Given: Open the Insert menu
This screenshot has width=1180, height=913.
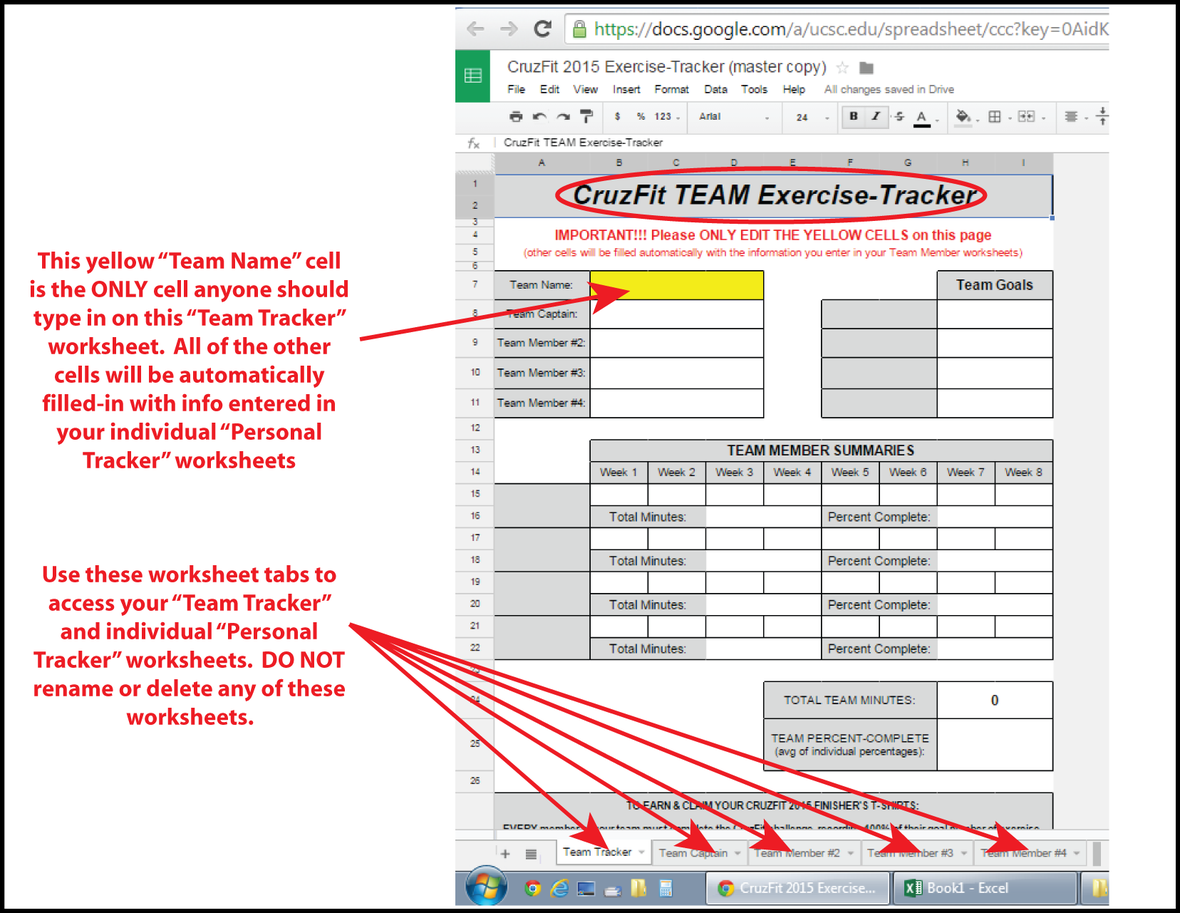Looking at the screenshot, I should click(626, 90).
